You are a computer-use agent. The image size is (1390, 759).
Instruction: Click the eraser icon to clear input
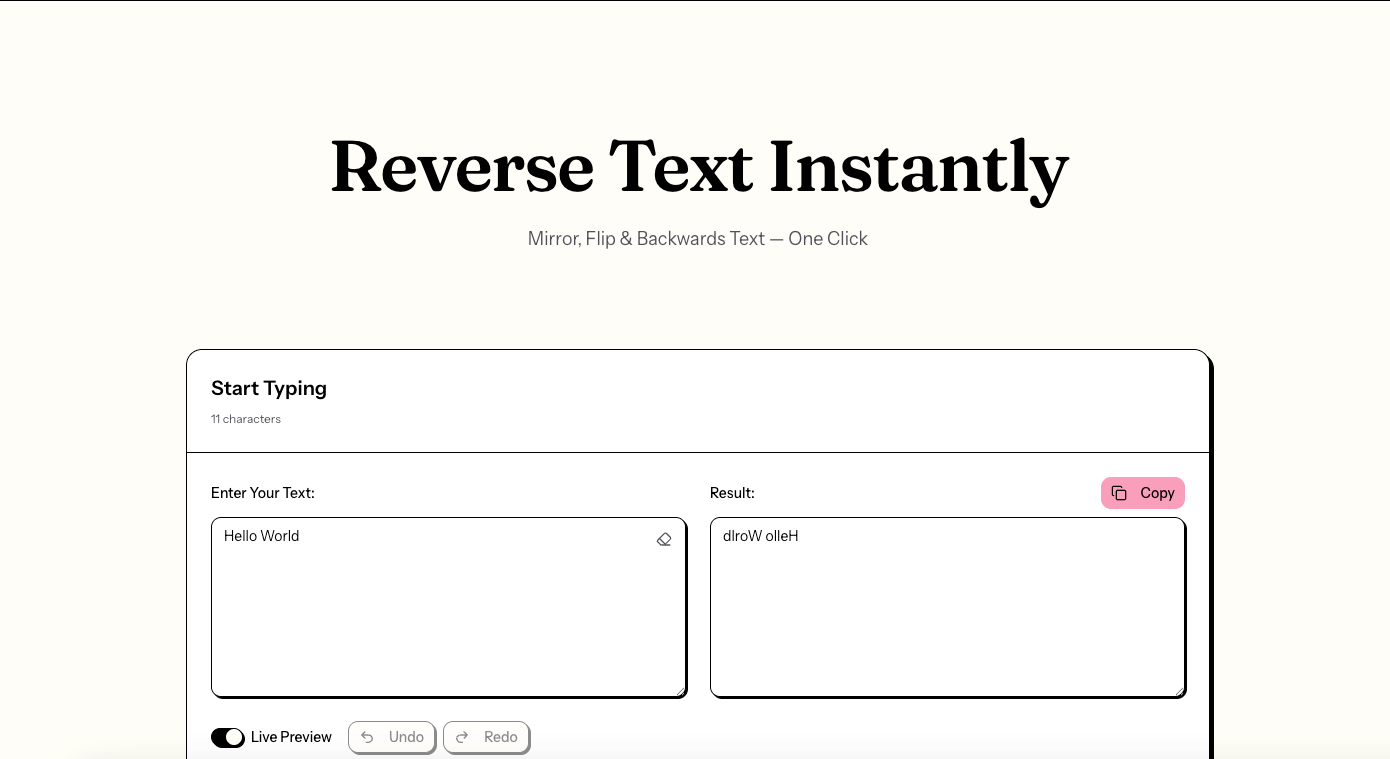click(664, 539)
